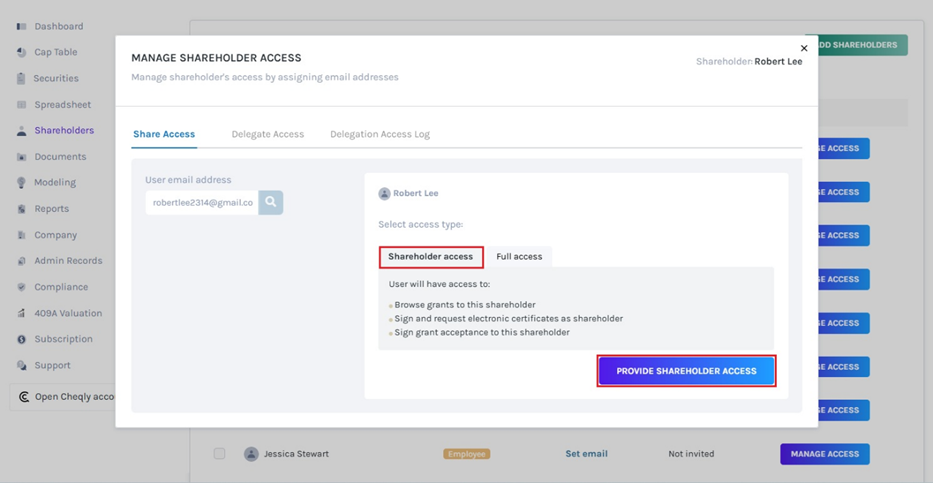The height and width of the screenshot is (483, 933).
Task: Open Reports menu item
Action: [51, 209]
